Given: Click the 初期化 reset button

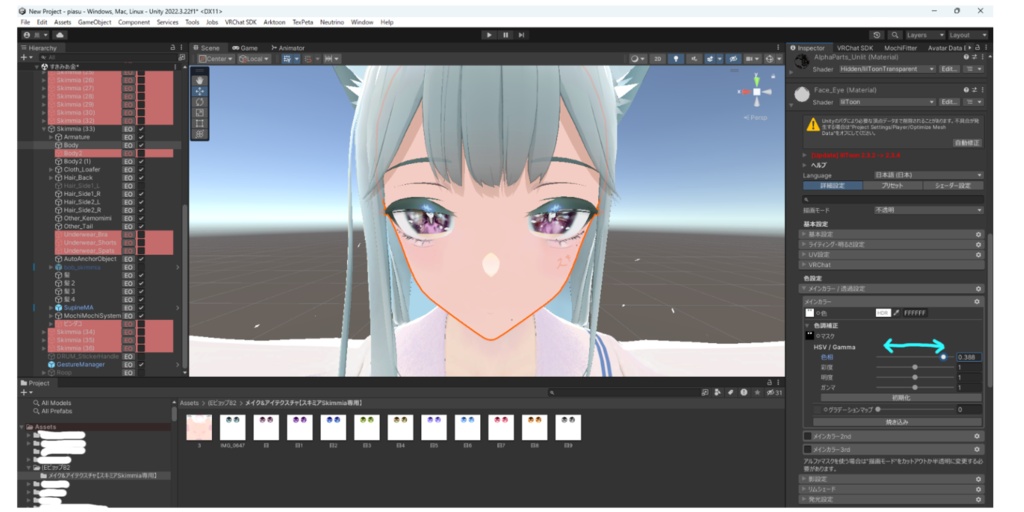Looking at the screenshot, I should click(901, 398).
